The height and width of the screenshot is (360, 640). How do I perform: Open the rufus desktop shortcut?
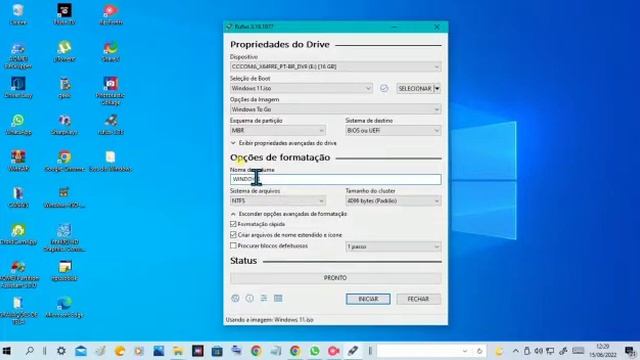click(111, 124)
